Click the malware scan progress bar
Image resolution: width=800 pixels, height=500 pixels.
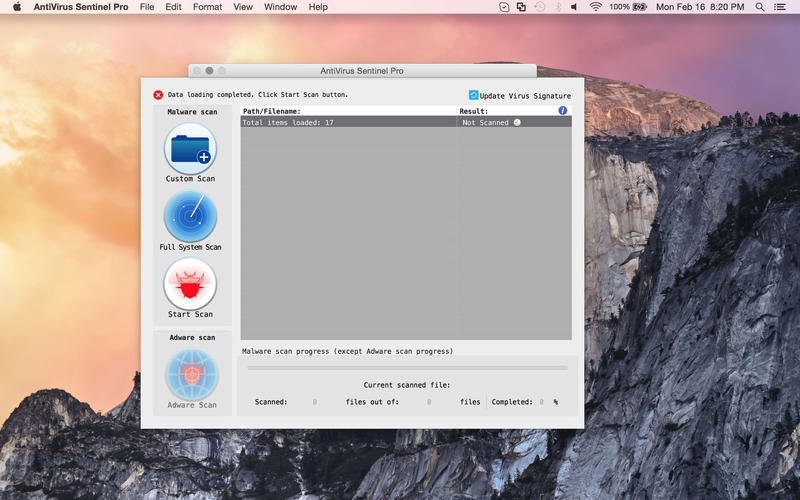pos(407,368)
